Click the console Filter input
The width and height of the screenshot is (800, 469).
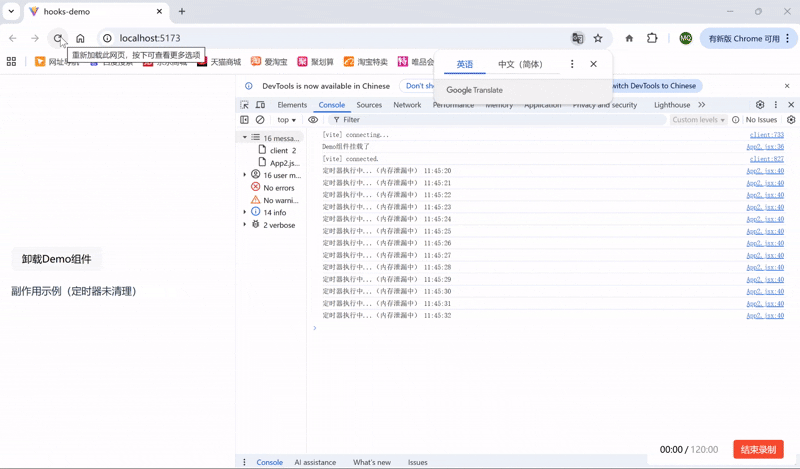tap(497, 119)
